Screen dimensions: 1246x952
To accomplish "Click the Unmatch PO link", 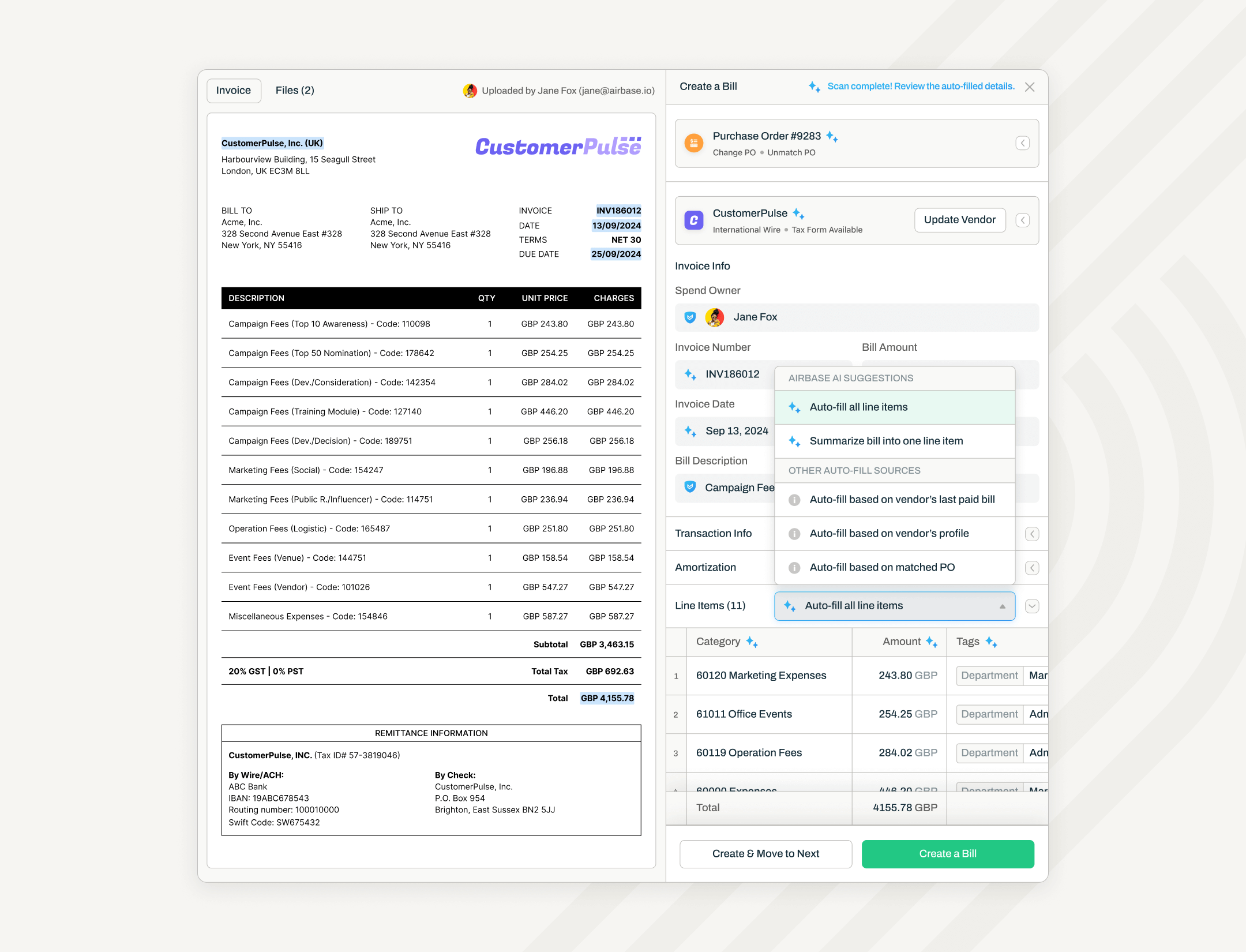I will pos(791,153).
